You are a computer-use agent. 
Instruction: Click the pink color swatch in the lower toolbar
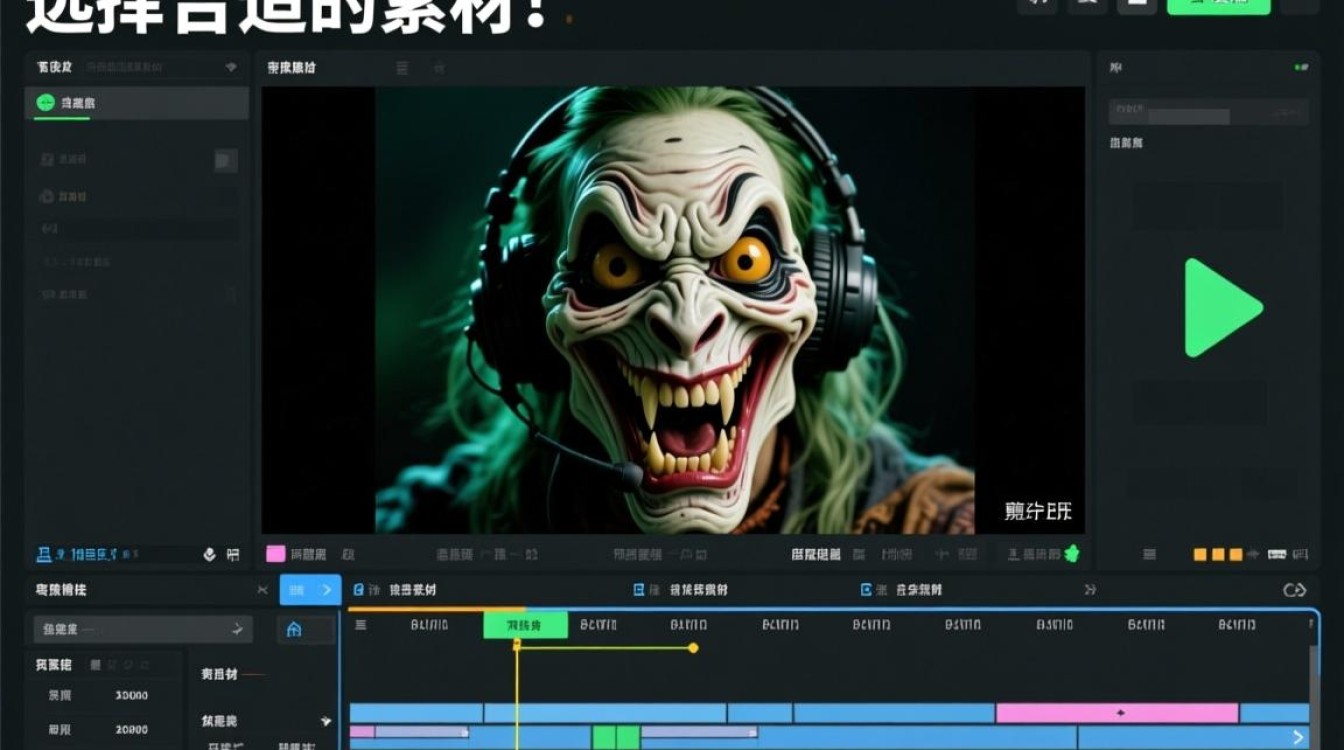coord(272,552)
